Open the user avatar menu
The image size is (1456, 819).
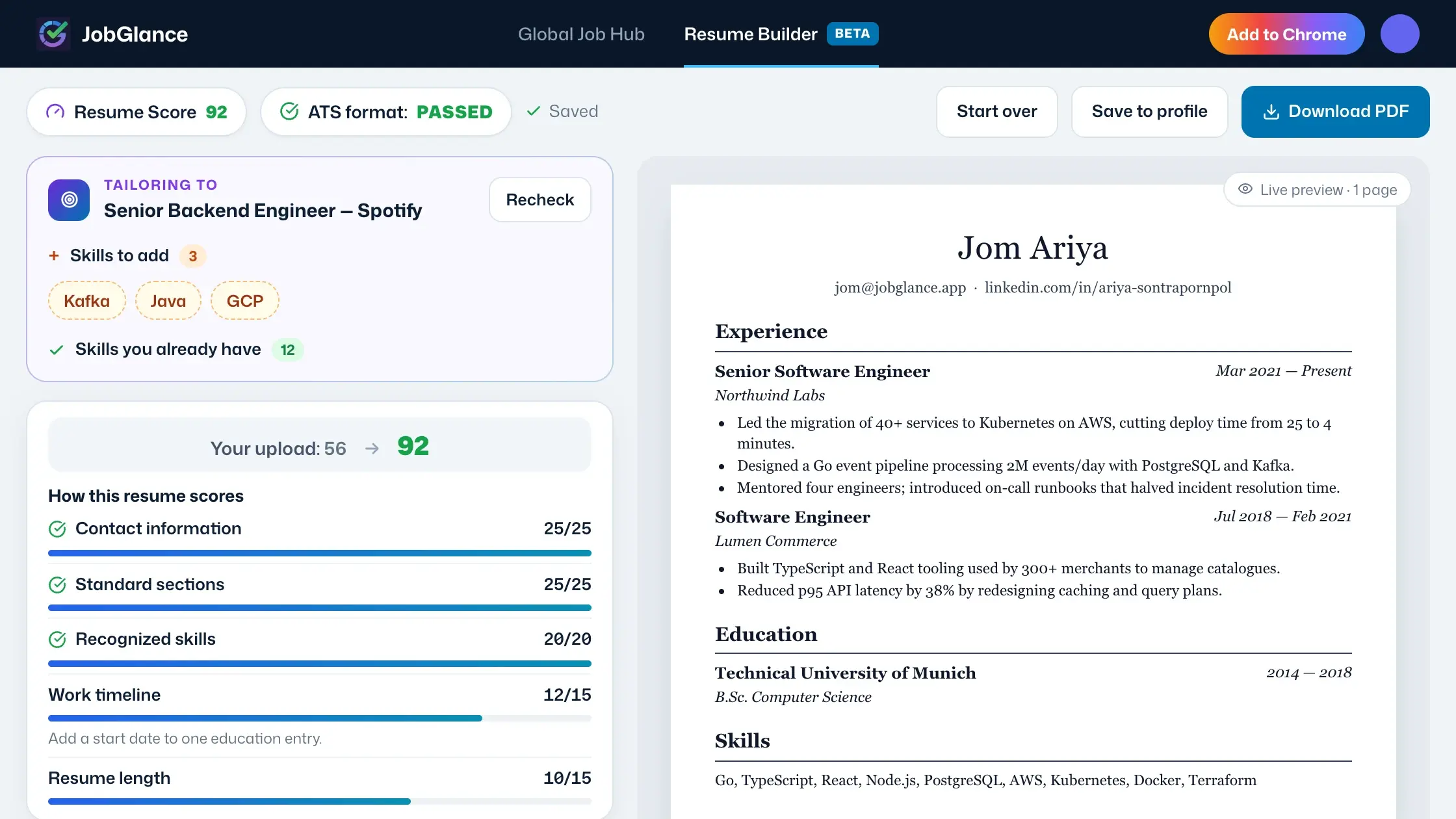[1399, 34]
